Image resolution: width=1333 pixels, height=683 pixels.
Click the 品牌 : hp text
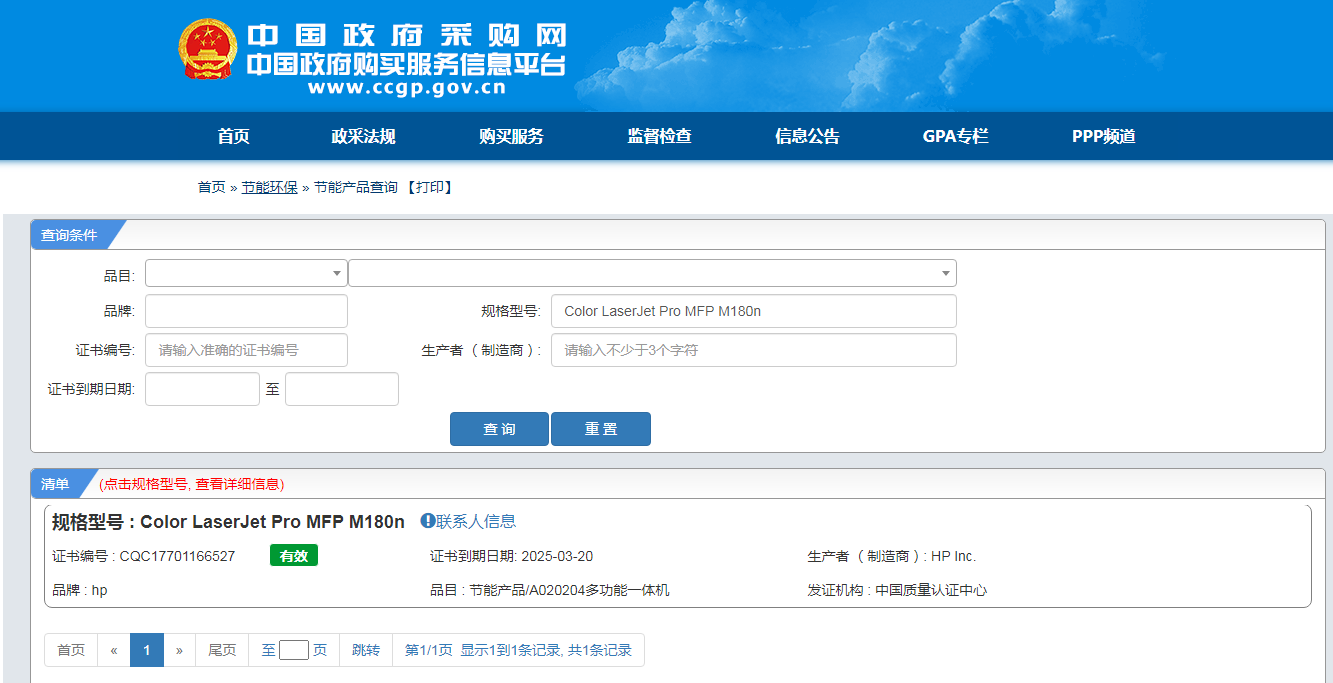coord(80,590)
